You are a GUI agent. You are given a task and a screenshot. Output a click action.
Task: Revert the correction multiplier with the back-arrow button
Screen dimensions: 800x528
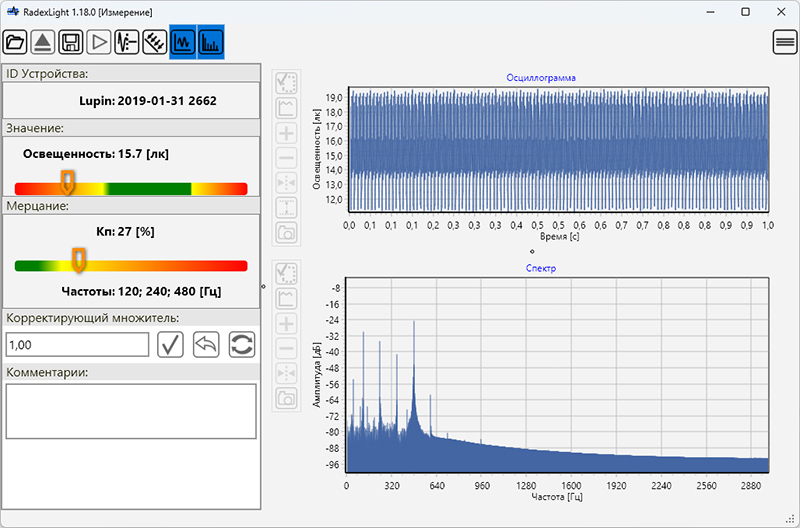[206, 345]
